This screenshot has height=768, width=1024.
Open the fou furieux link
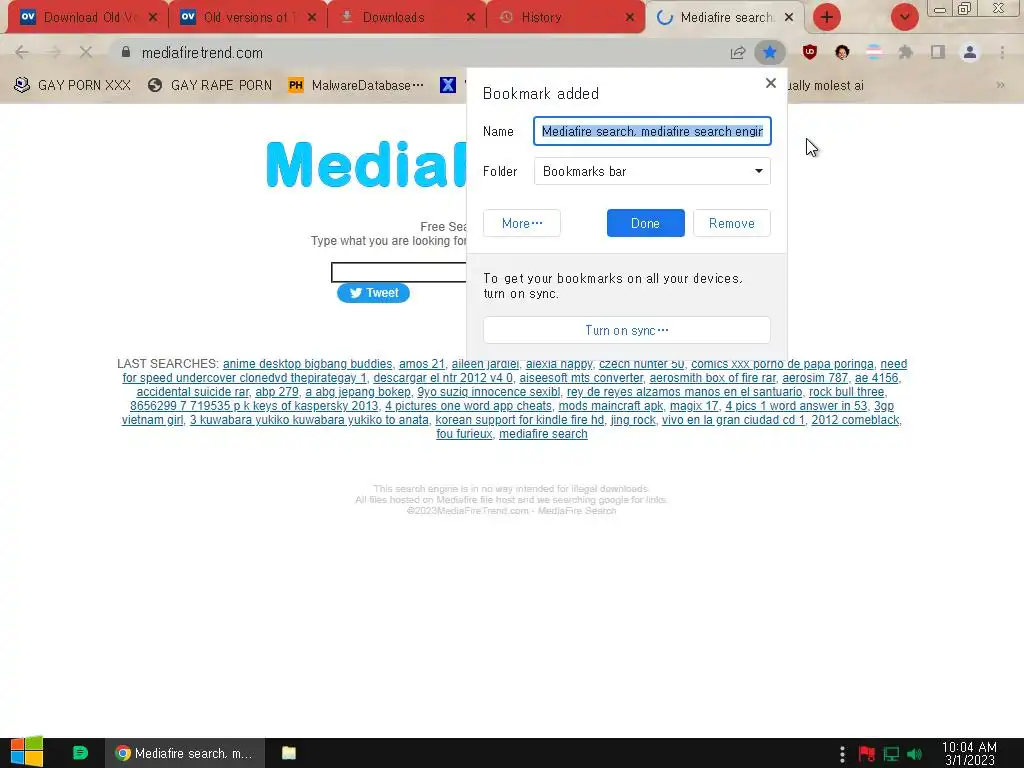coord(464,434)
